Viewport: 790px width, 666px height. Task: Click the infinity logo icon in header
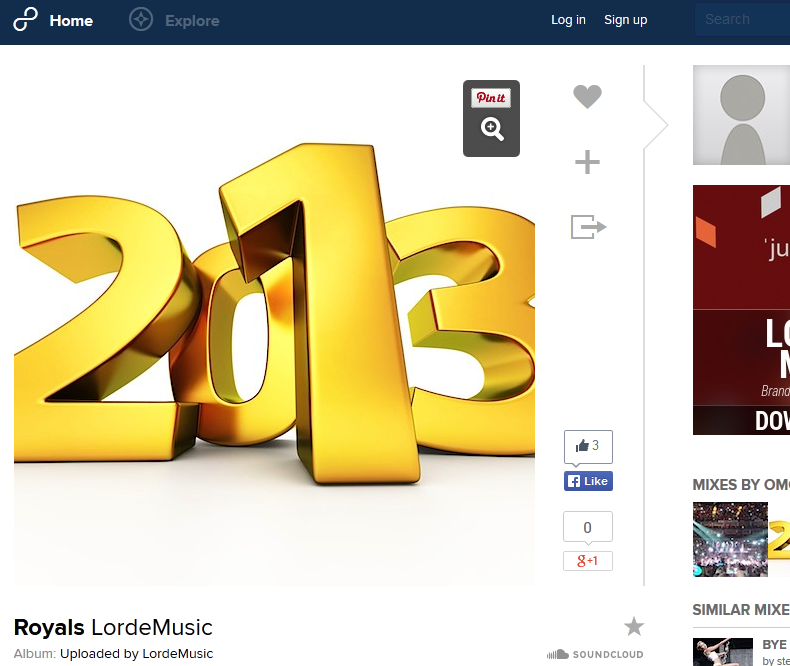pyautogui.click(x=25, y=19)
